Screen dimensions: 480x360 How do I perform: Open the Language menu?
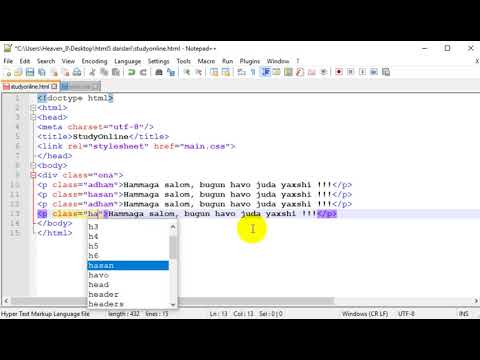pos(128,61)
